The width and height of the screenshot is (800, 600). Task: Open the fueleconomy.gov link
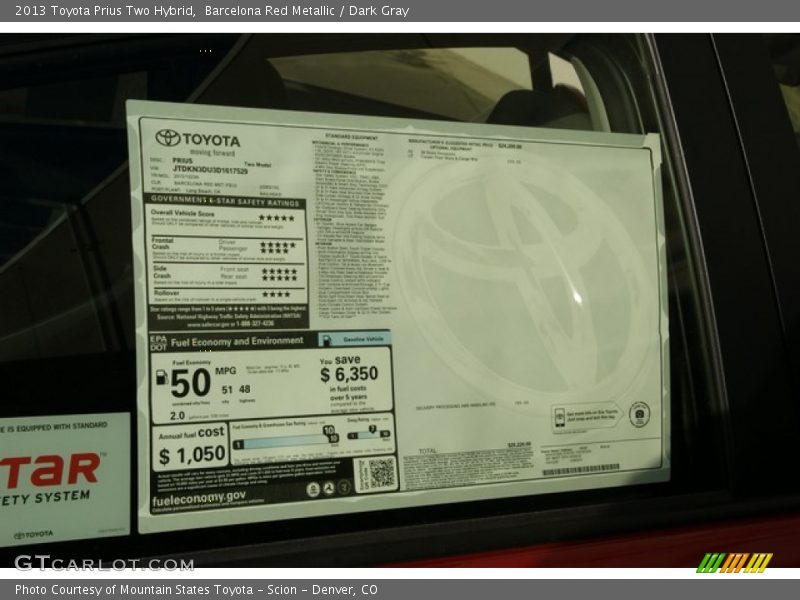click(x=200, y=497)
